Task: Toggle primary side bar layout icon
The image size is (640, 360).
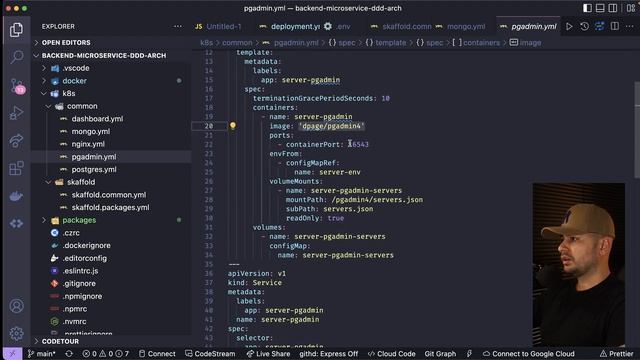Action: point(587,8)
